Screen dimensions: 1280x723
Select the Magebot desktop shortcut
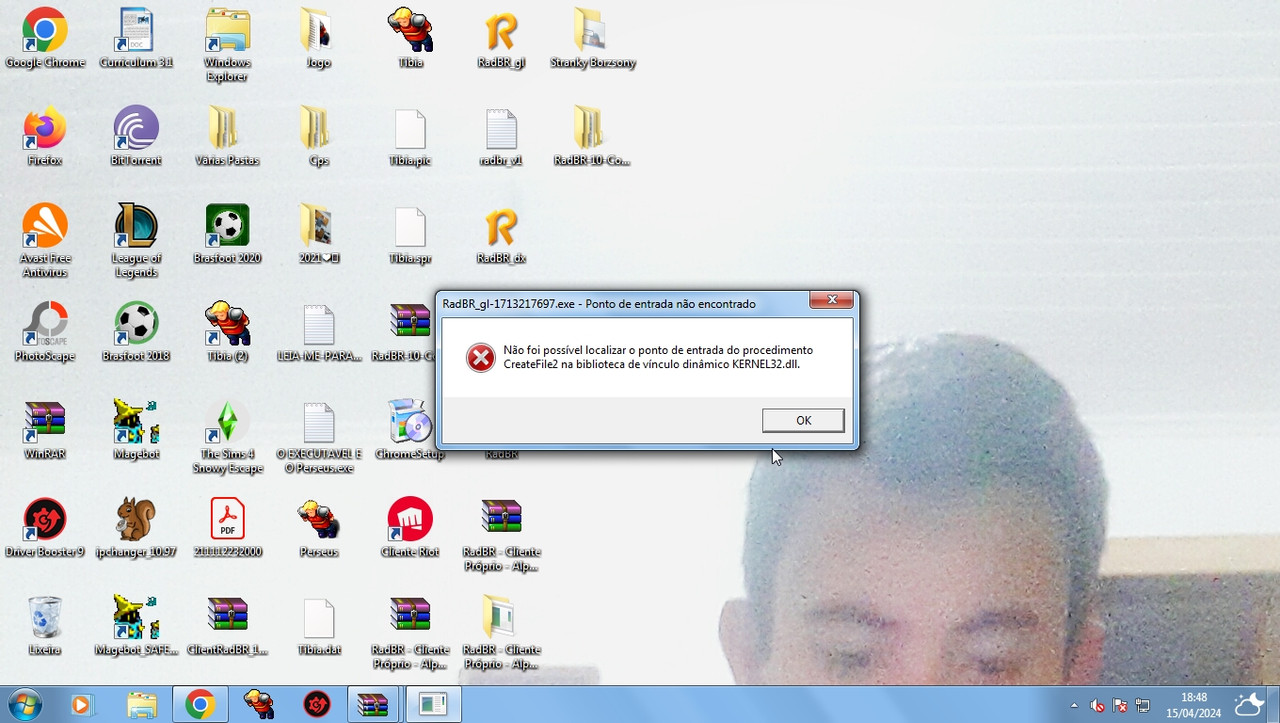[x=136, y=430]
